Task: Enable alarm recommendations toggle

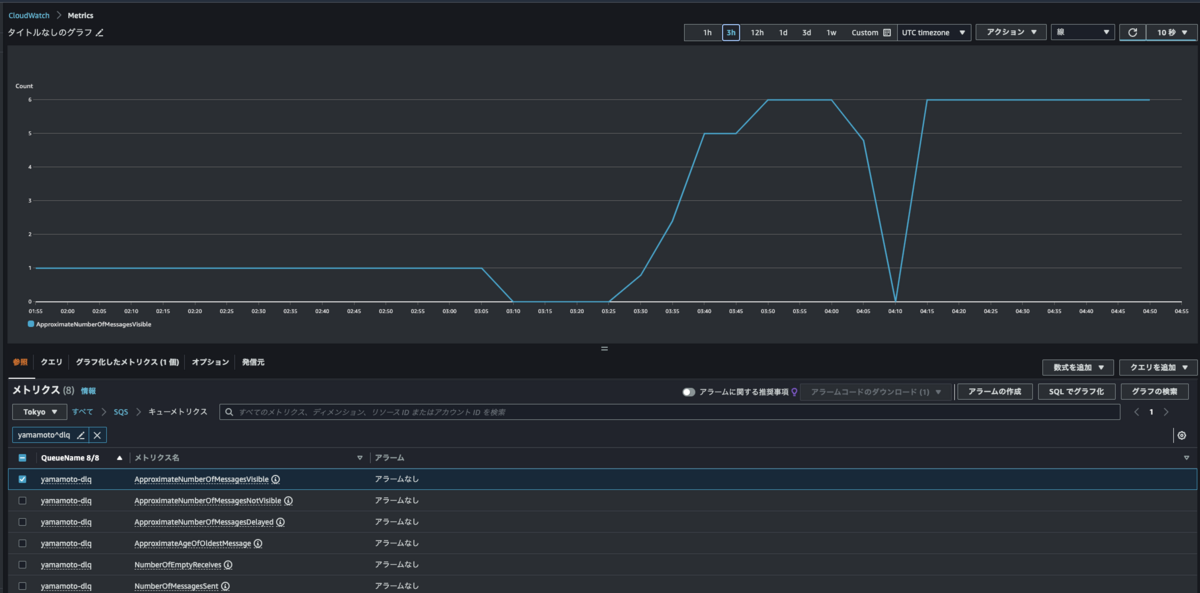Action: click(x=689, y=392)
